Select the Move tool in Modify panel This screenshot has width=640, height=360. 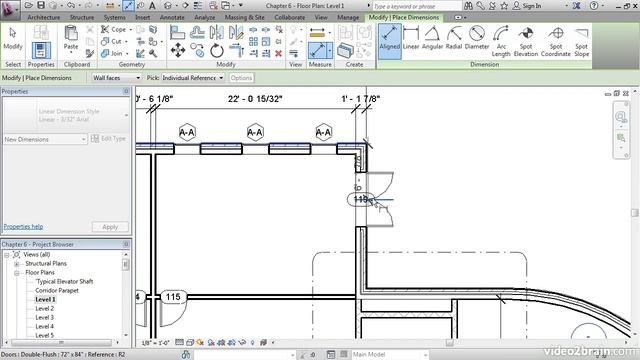tap(178, 51)
